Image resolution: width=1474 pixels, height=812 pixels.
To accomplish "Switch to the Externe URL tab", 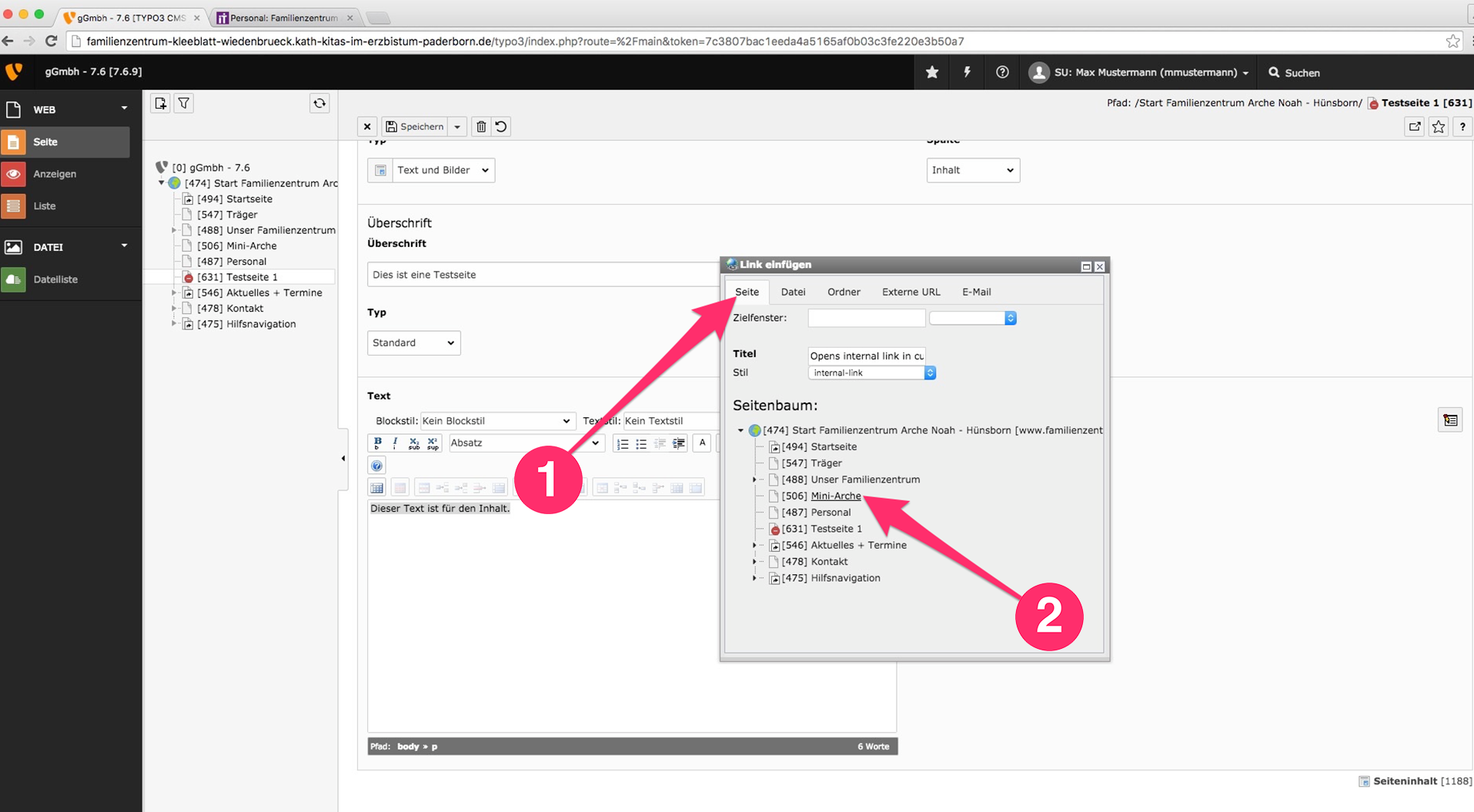I will click(x=911, y=292).
